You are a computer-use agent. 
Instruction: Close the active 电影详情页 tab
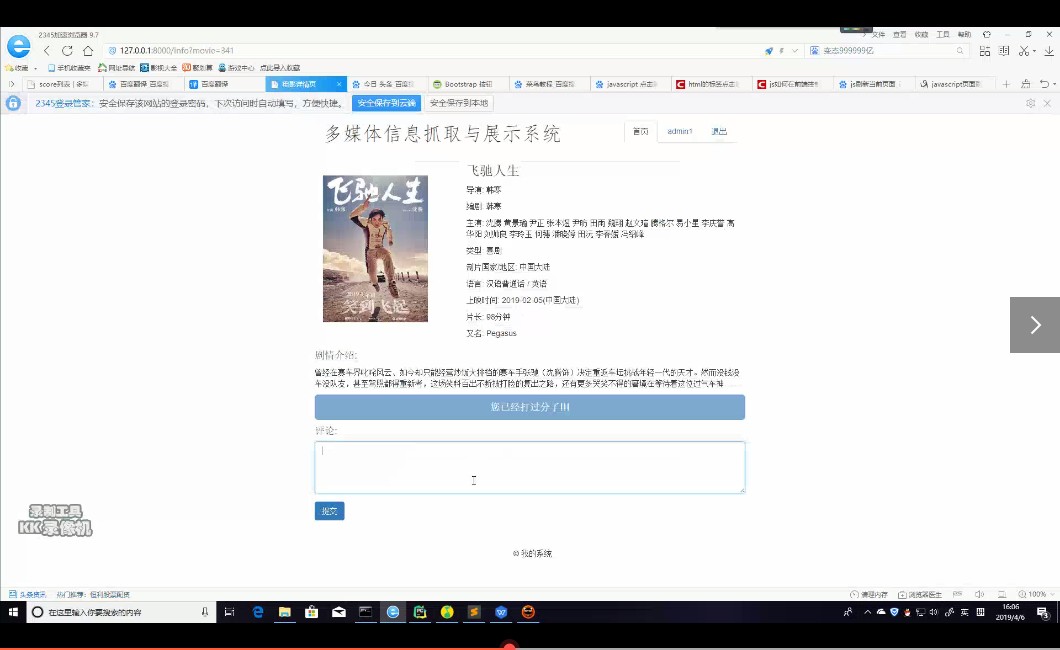339,84
